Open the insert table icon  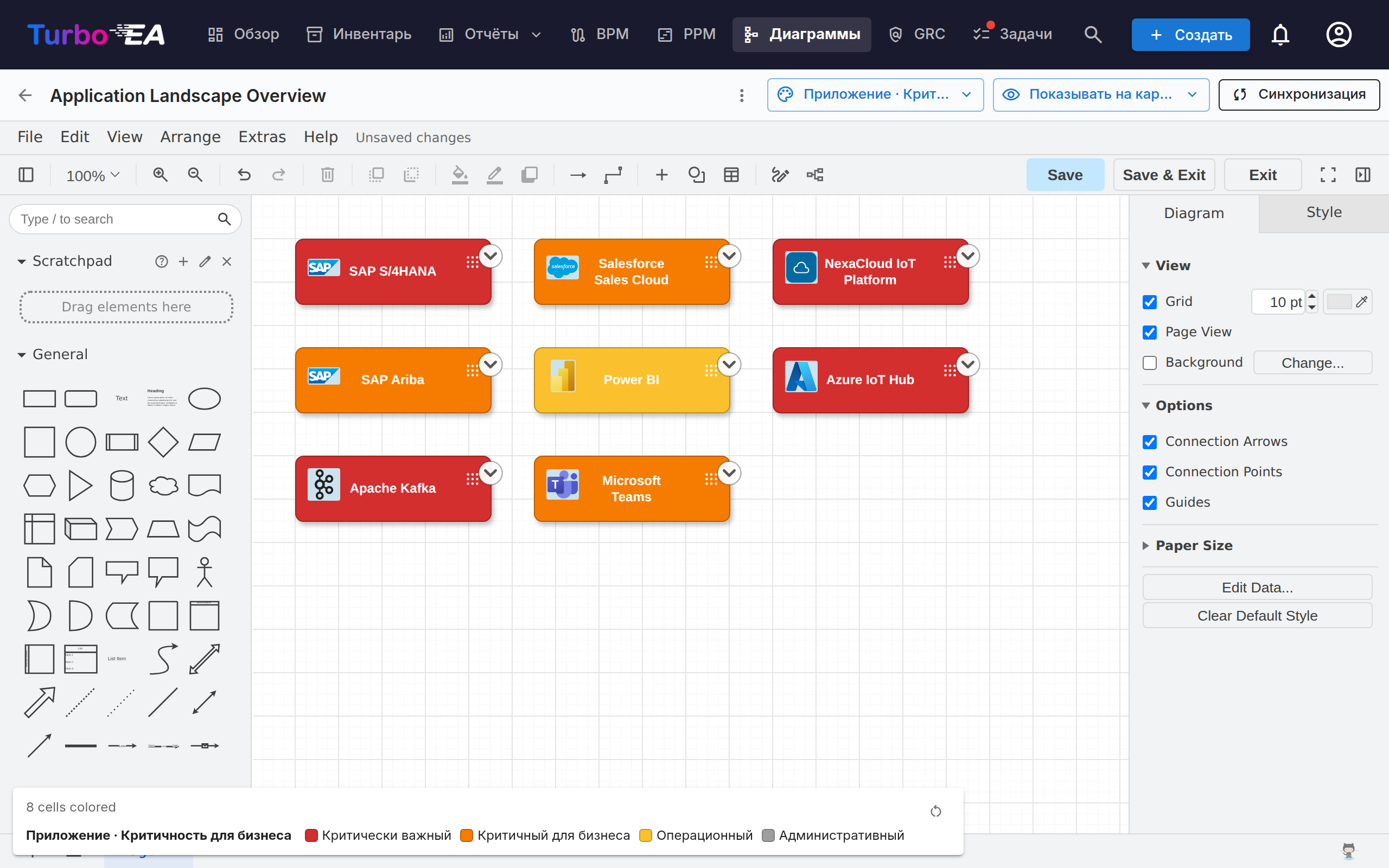click(731, 175)
